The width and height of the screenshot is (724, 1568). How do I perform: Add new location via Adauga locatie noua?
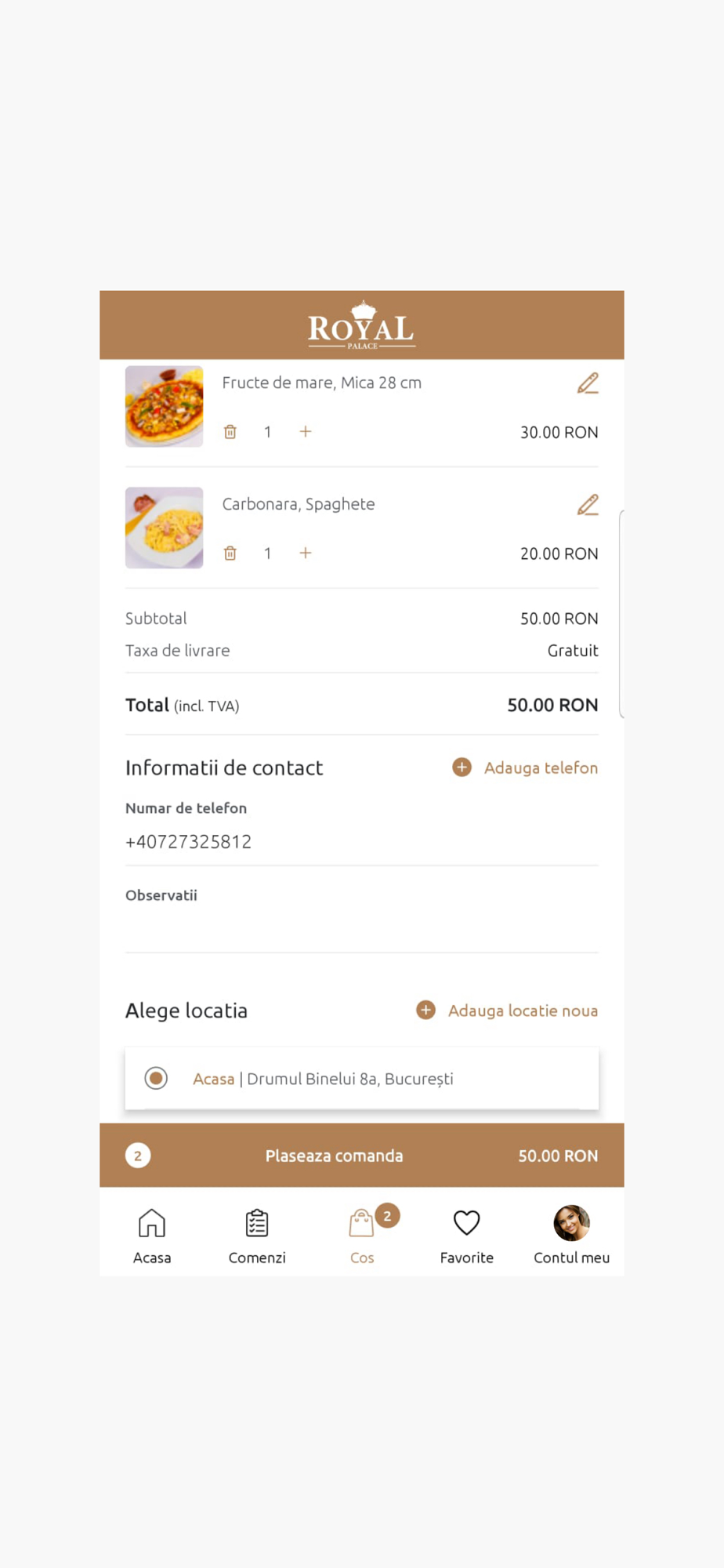507,1011
